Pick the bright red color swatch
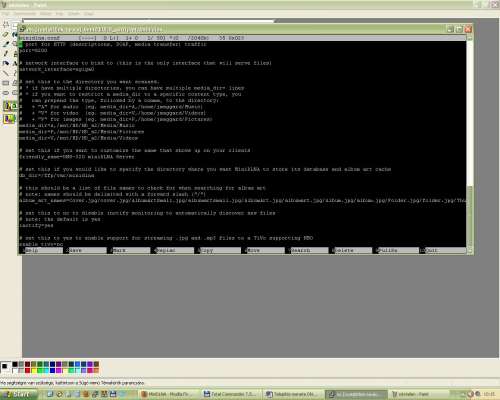The width and height of the screenshot is (500, 400). pyautogui.click(x=27, y=370)
